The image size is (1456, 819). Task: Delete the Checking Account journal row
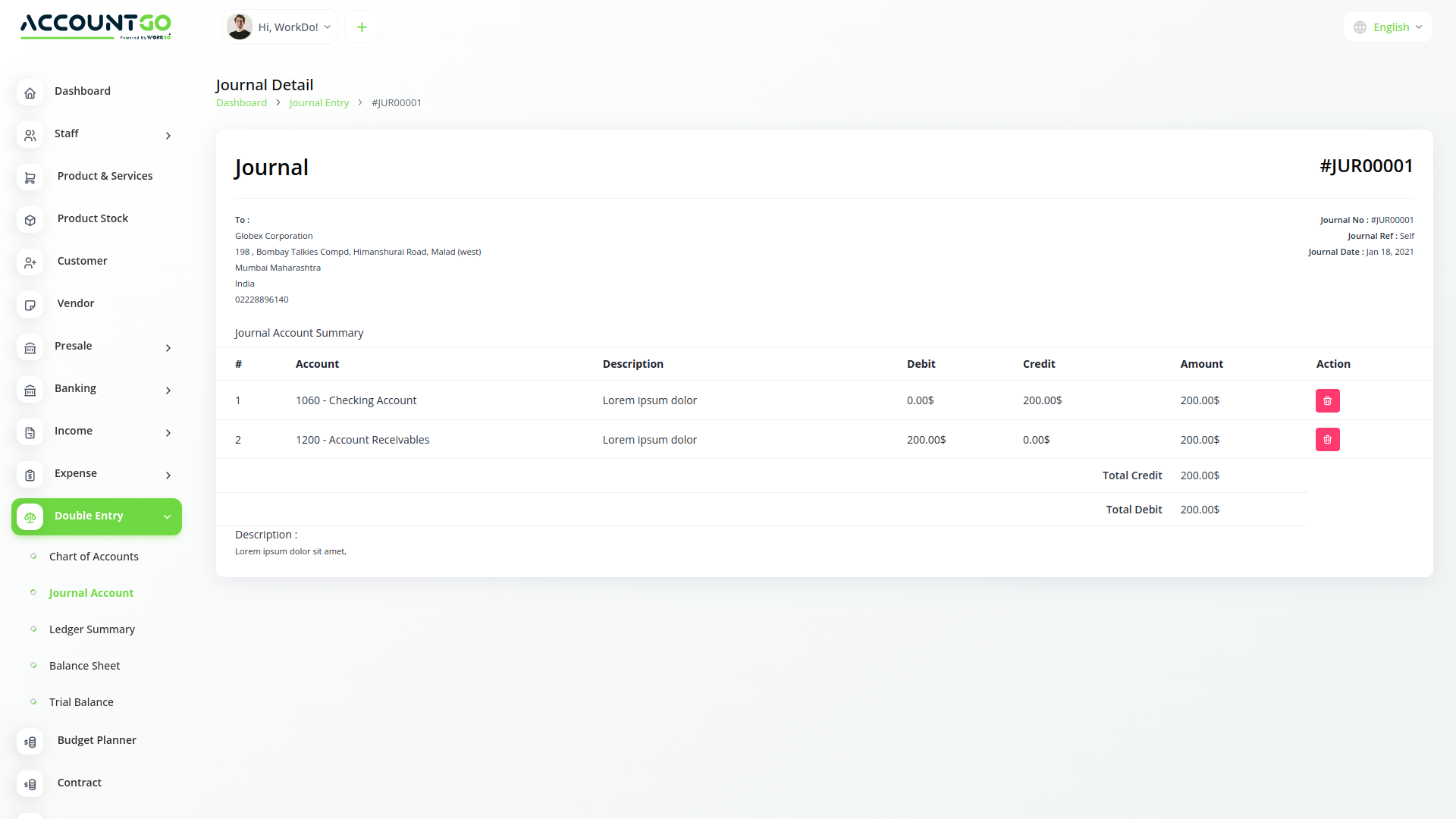[1327, 400]
